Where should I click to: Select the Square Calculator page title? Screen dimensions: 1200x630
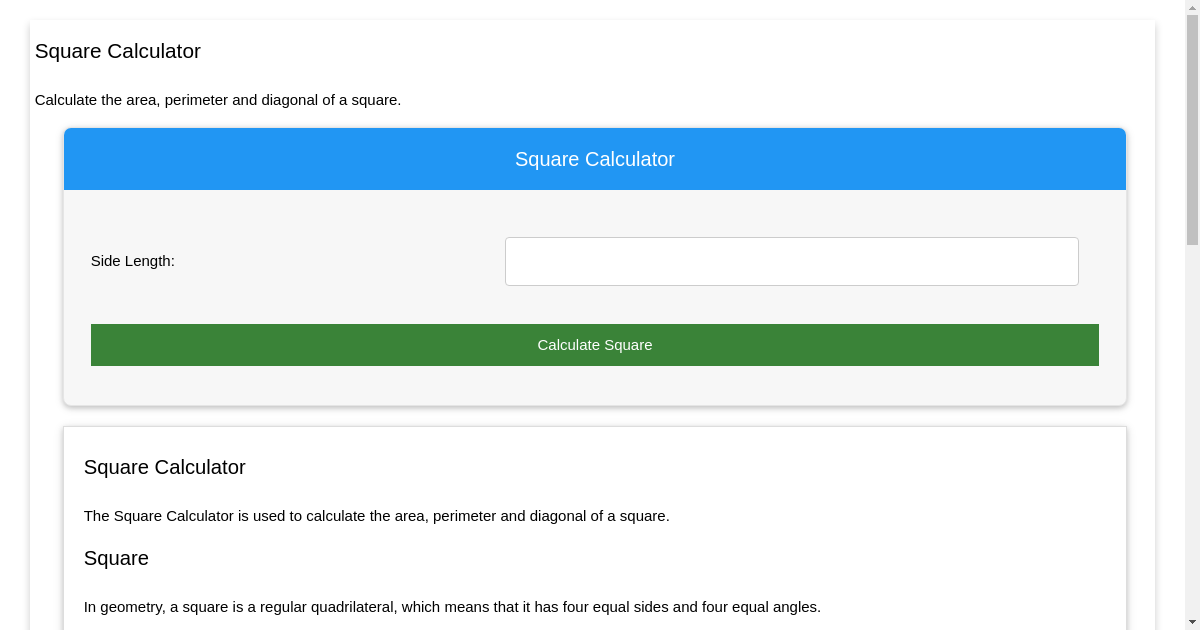coord(117,51)
